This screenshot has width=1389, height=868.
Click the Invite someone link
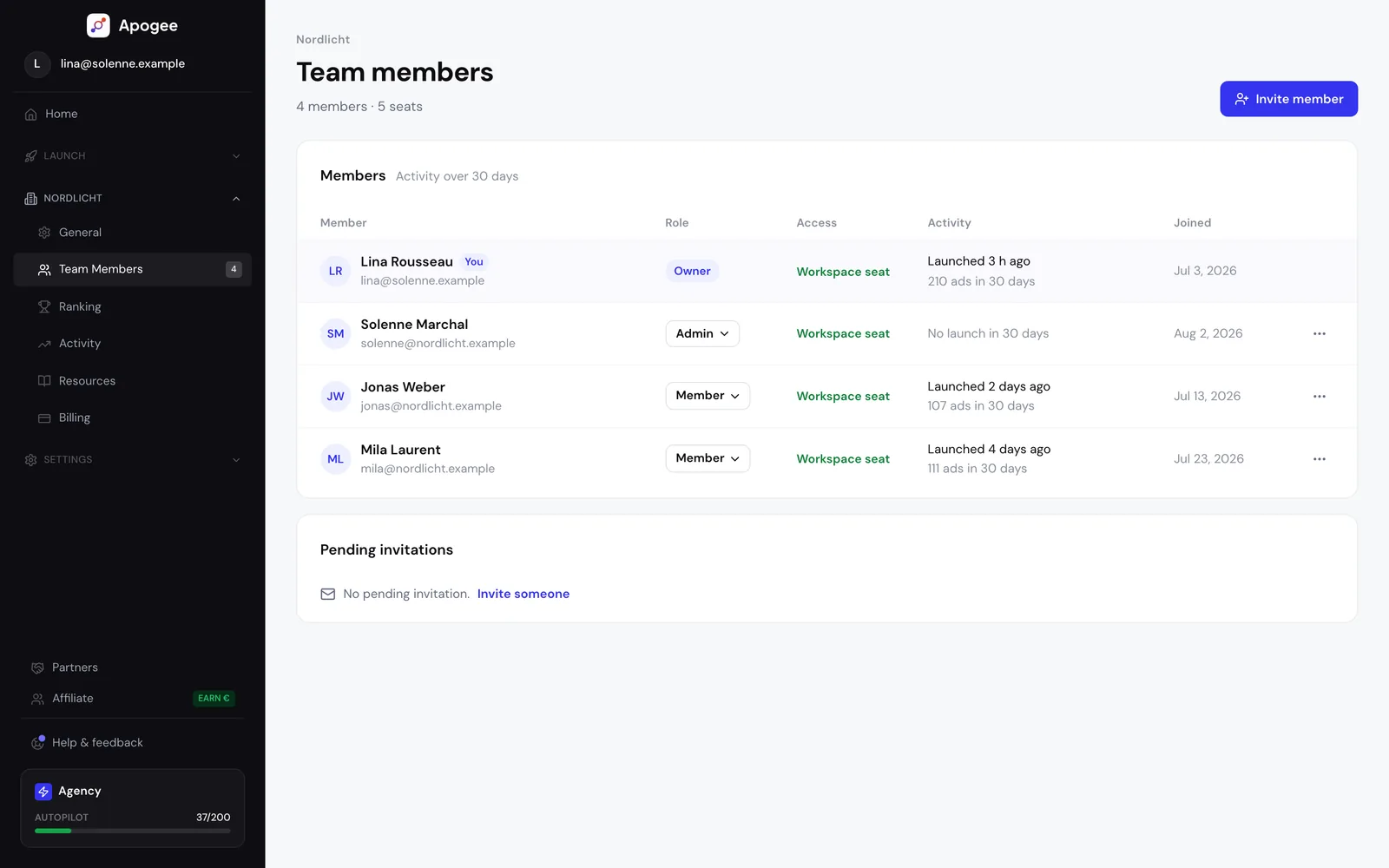(523, 595)
